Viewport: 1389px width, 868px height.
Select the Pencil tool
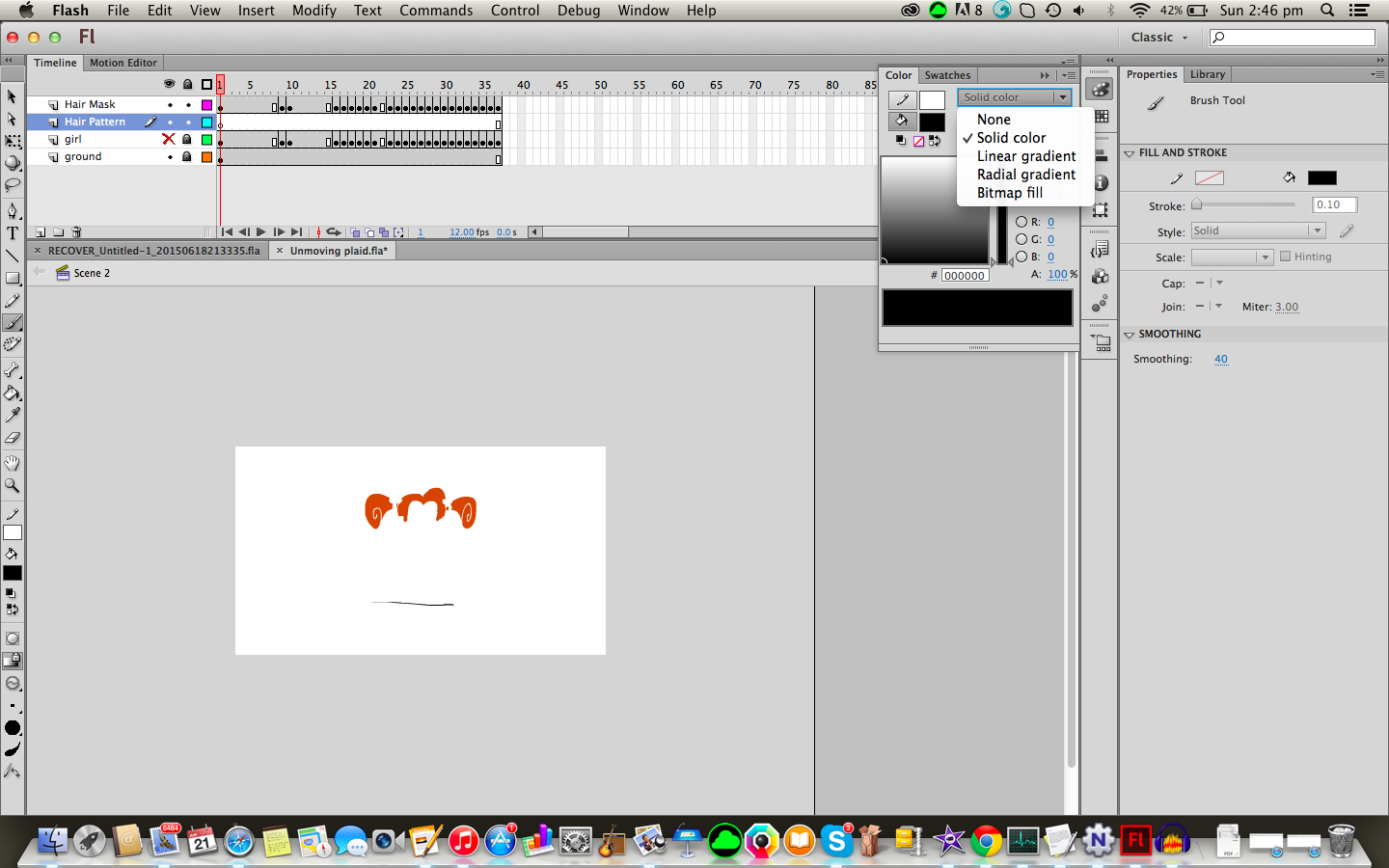pos(13,301)
